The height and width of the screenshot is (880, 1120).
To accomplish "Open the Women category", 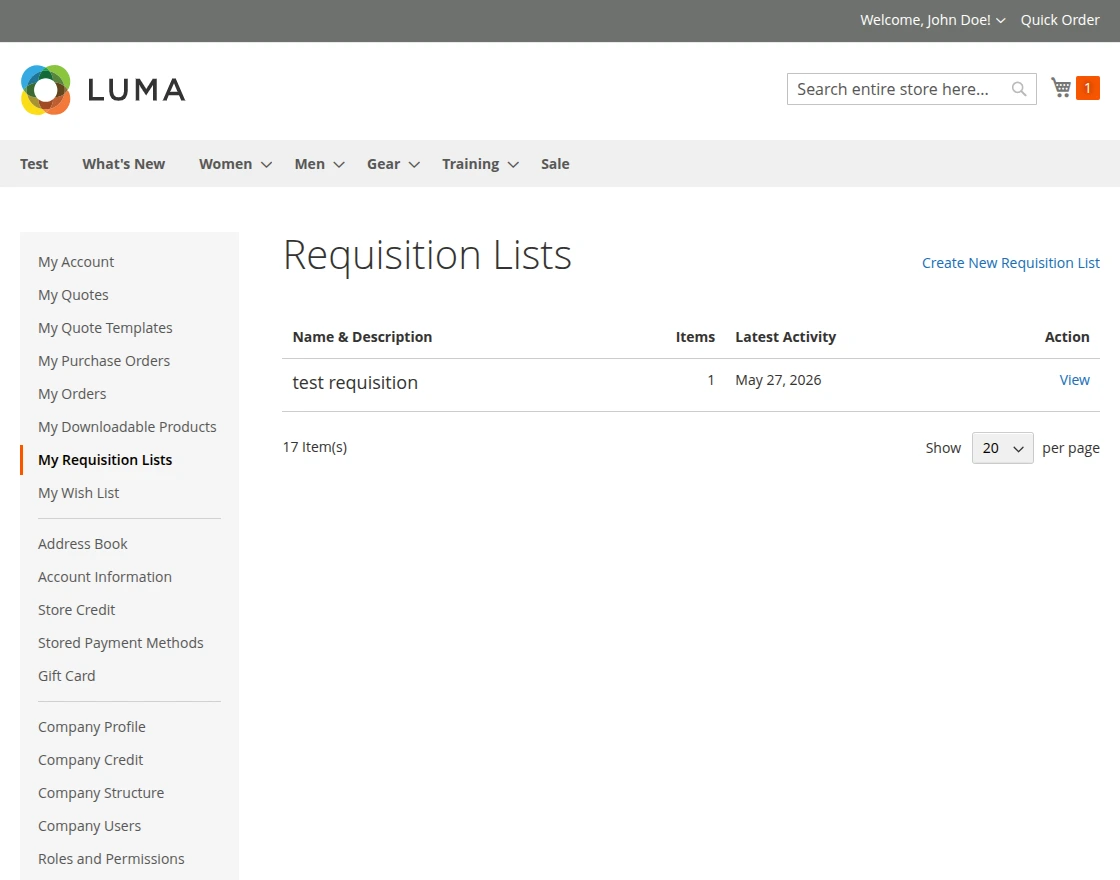I will pyautogui.click(x=225, y=164).
